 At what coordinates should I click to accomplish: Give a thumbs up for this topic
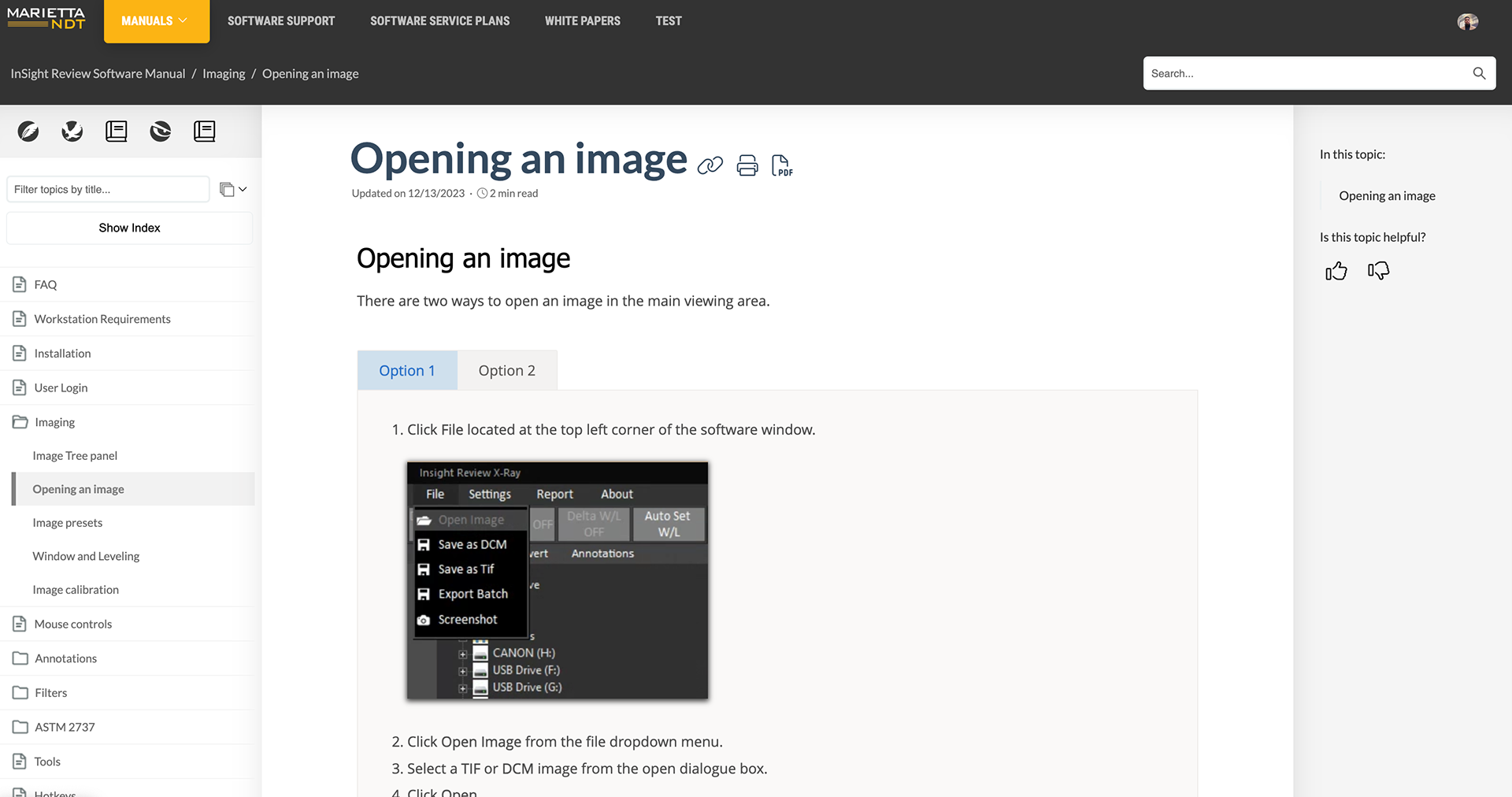pyautogui.click(x=1336, y=272)
